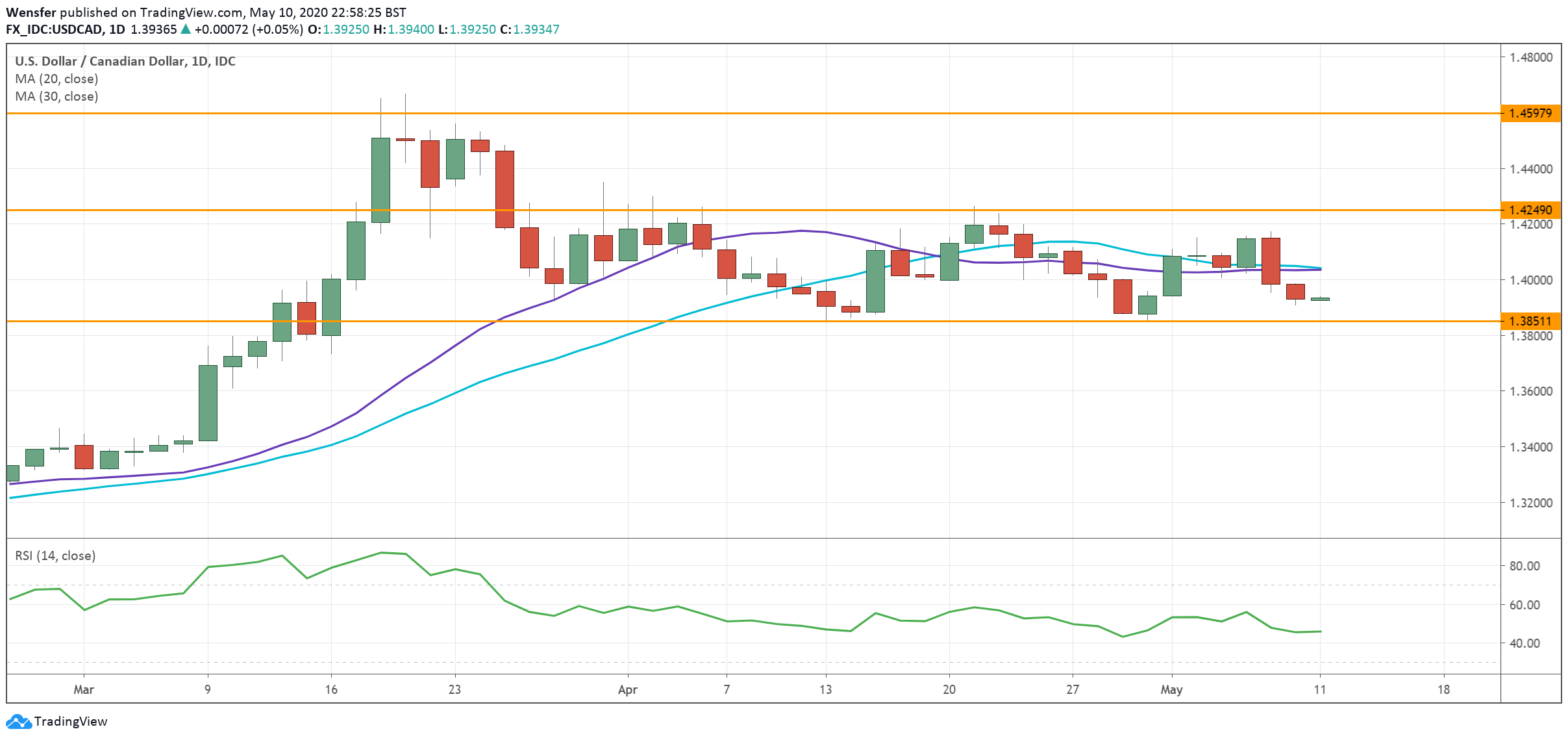Image resolution: width=1568 pixels, height=740 pixels.
Task: Click the last candlestick at date 11
Action: [1320, 299]
